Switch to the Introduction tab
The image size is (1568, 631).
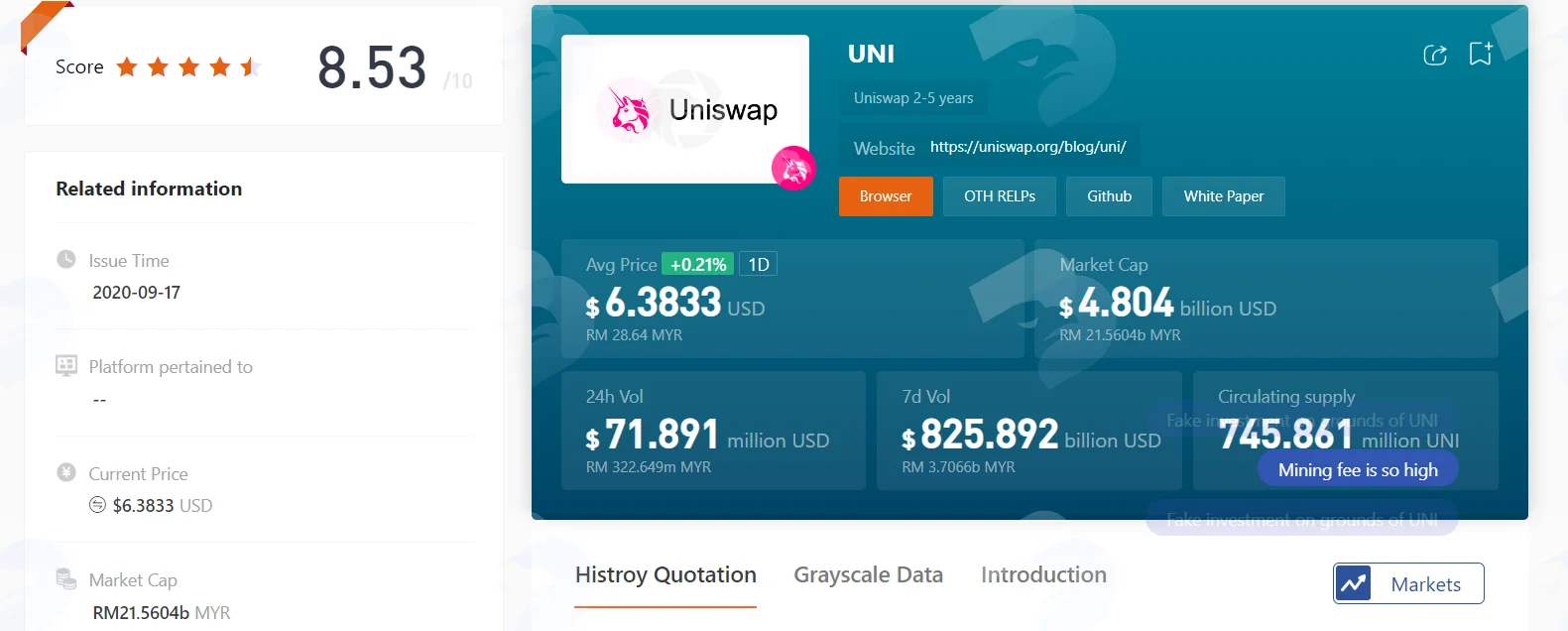(x=1043, y=575)
